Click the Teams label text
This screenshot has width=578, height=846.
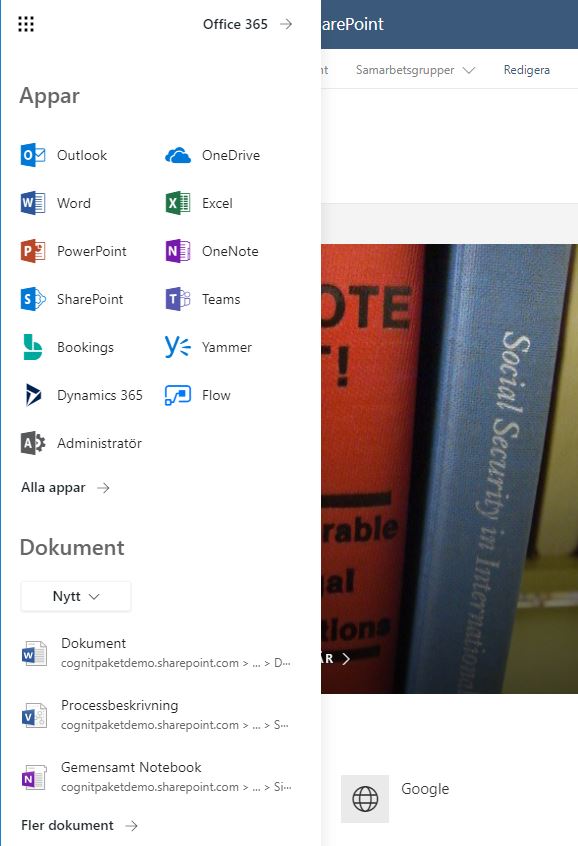click(x=221, y=299)
